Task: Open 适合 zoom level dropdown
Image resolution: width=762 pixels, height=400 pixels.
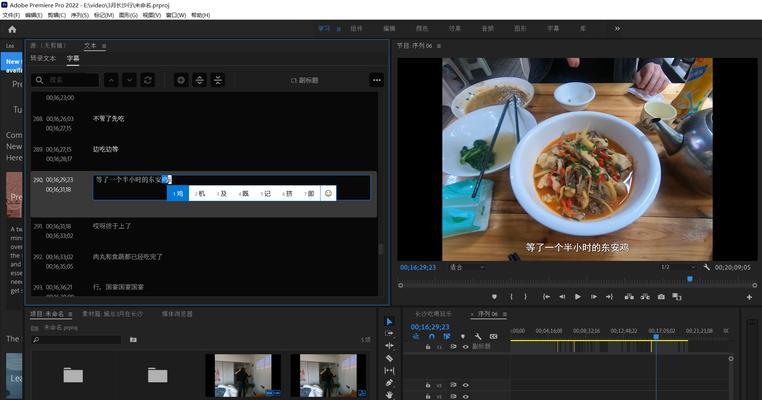Action: tap(467, 267)
